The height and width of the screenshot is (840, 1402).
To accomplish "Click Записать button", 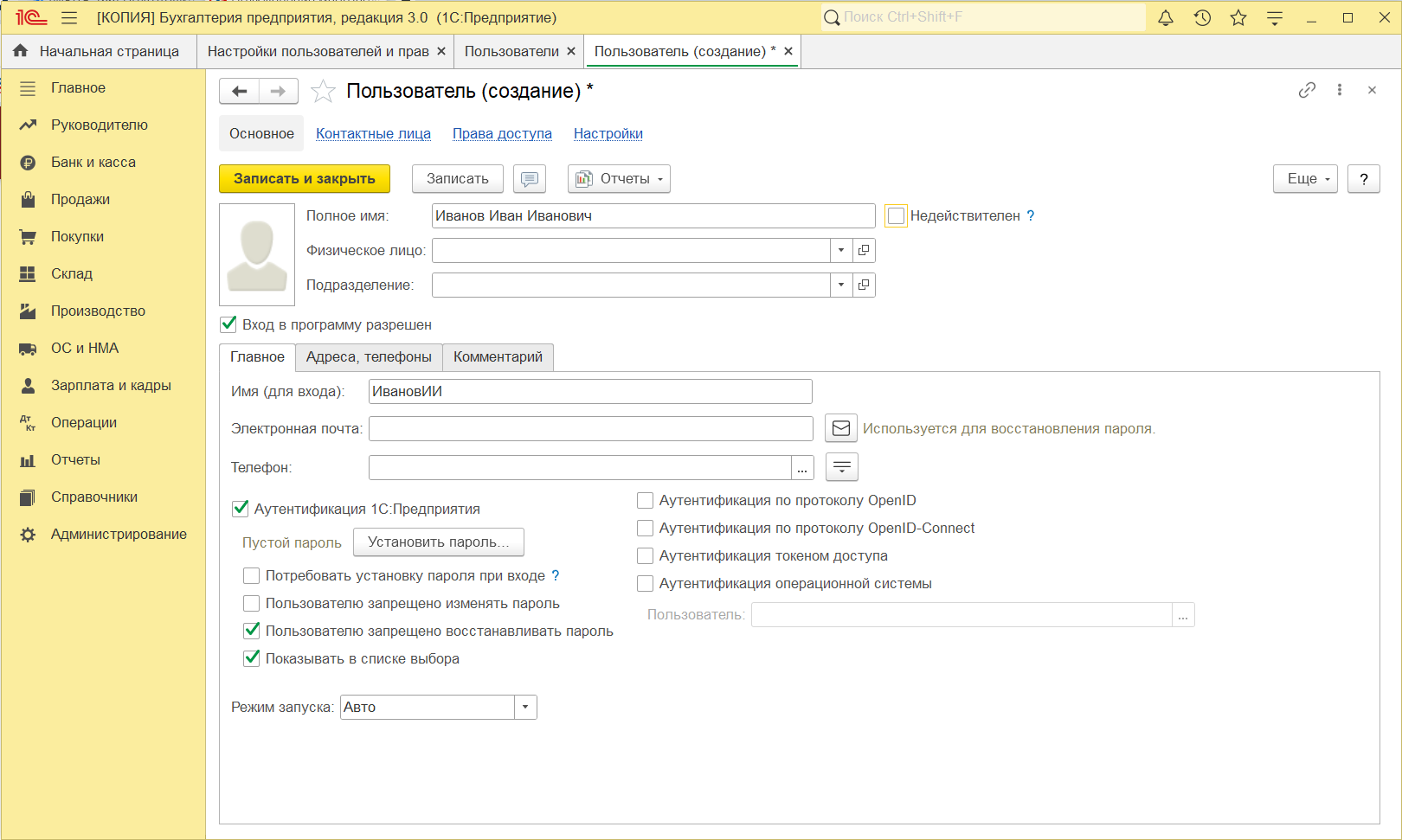I will 458,179.
